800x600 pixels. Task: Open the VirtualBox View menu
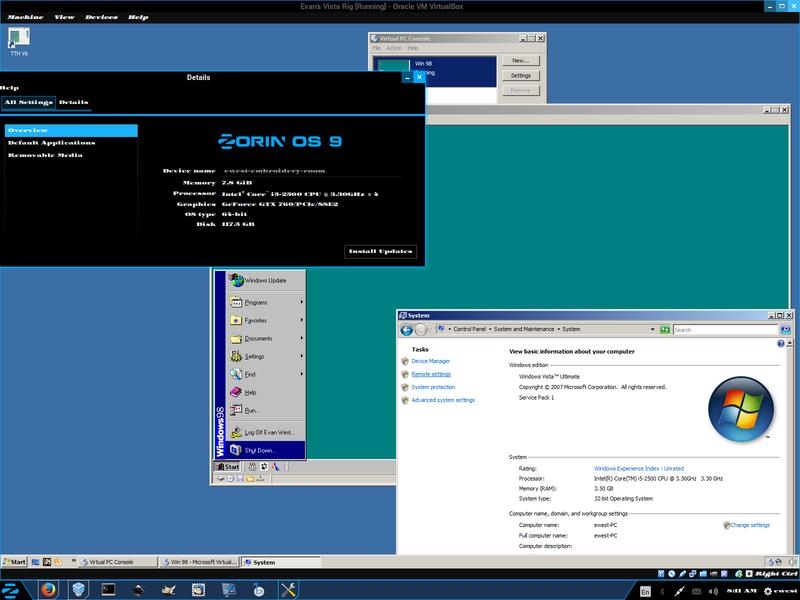click(64, 17)
